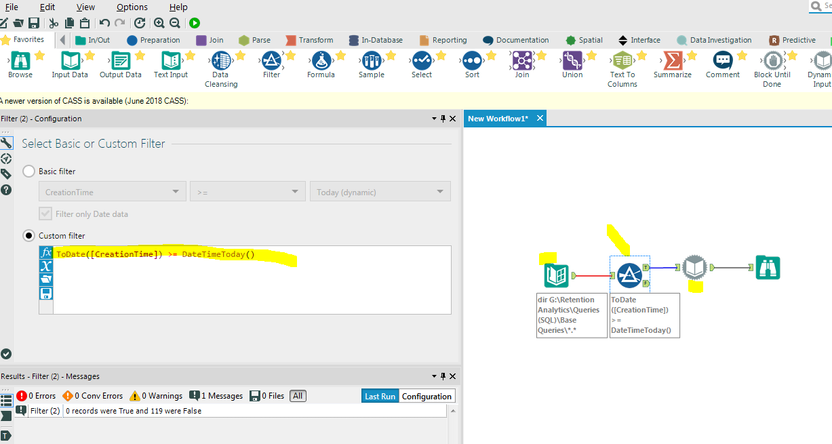This screenshot has height=444, width=832.
Task: Toggle the 0 Files filter
Action: [267, 396]
